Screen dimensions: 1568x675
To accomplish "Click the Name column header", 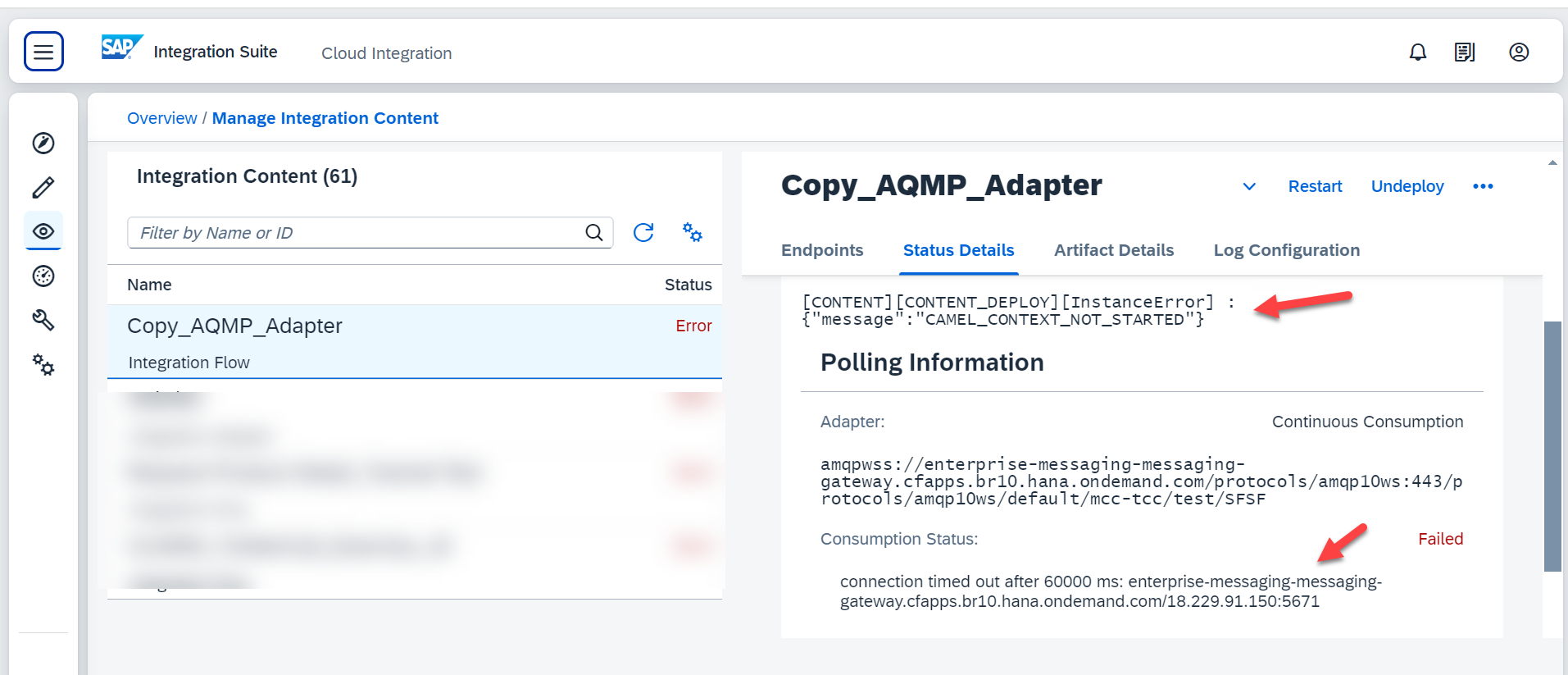I will (149, 285).
